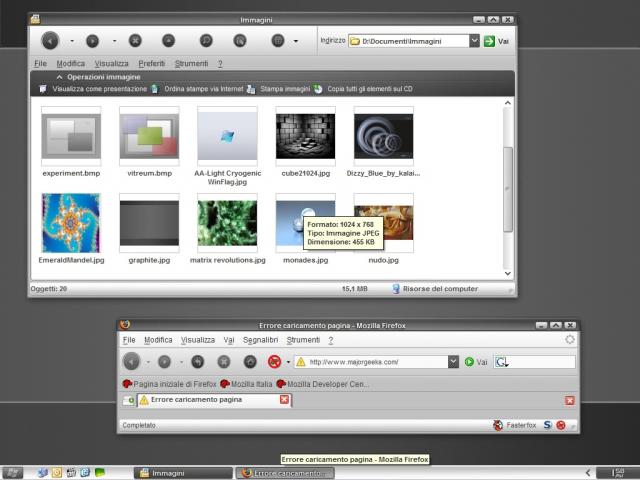
Task: Click the blue S icon in Firefox status bar
Action: 547,425
